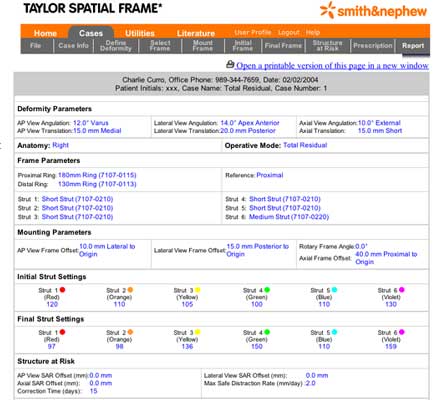Click the 12.0° Varus angulation value

pyautogui.click(x=91, y=123)
